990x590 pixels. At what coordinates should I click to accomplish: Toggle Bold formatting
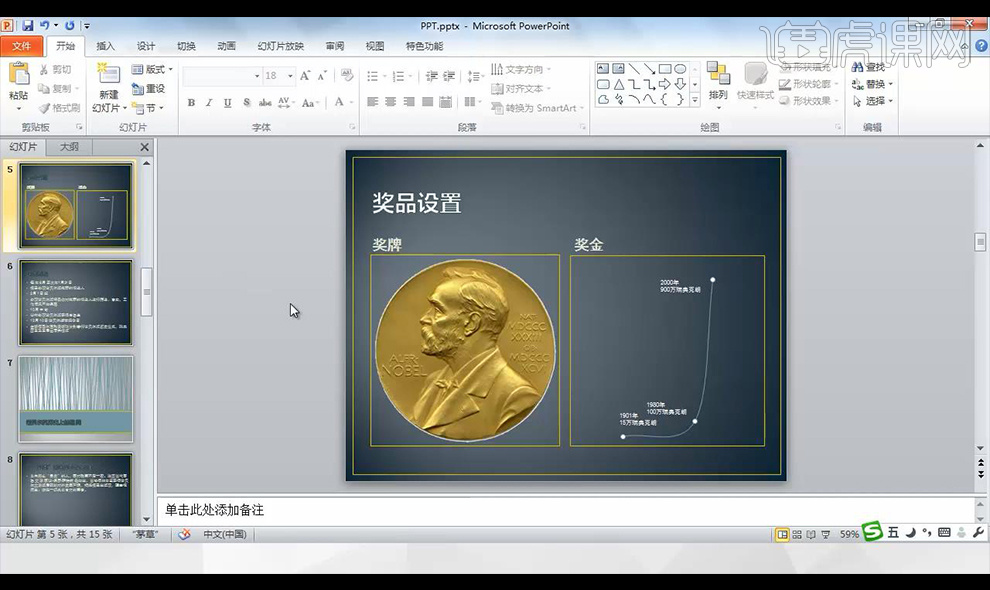pos(191,102)
